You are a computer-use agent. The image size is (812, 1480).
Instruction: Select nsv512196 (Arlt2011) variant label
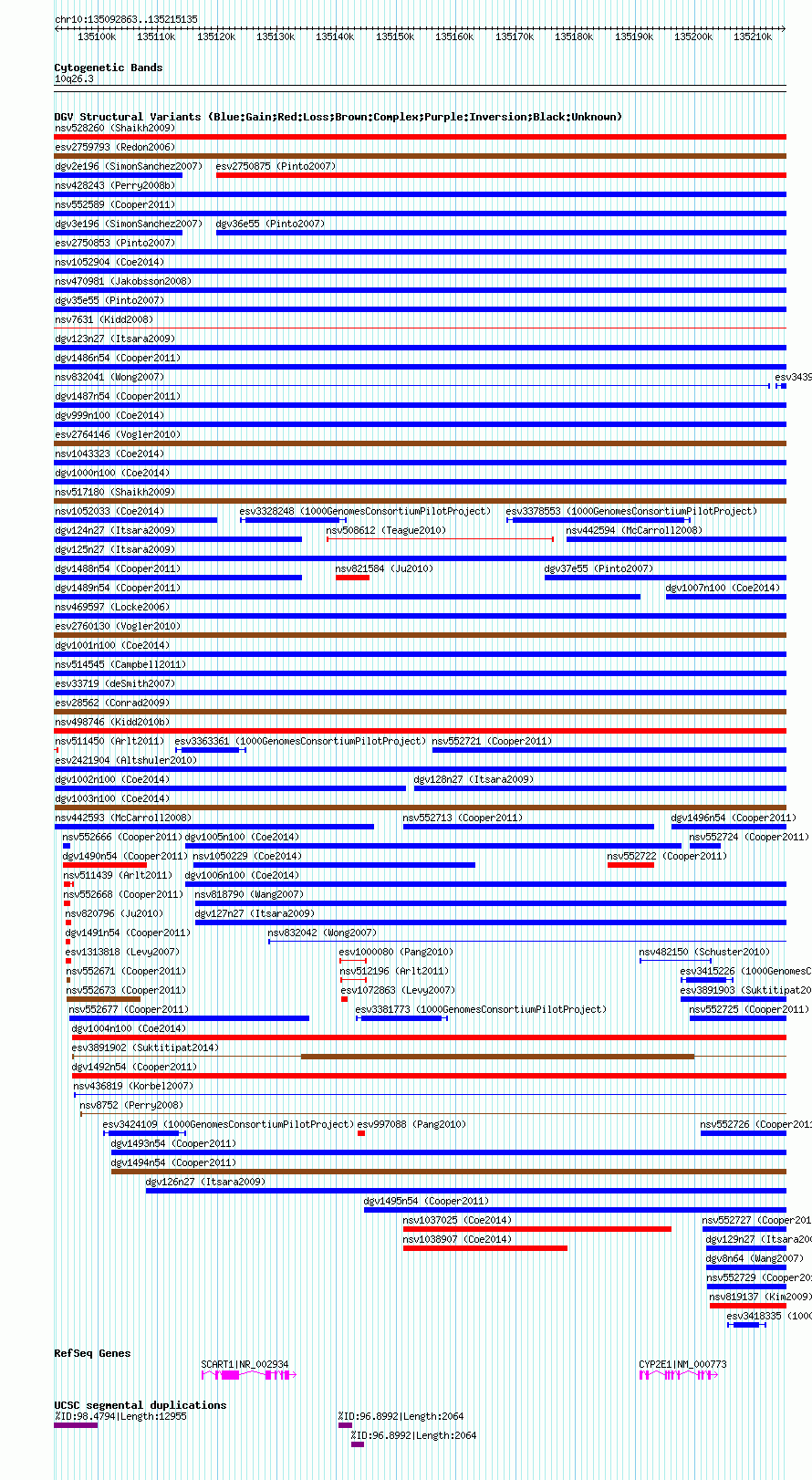coord(395,971)
